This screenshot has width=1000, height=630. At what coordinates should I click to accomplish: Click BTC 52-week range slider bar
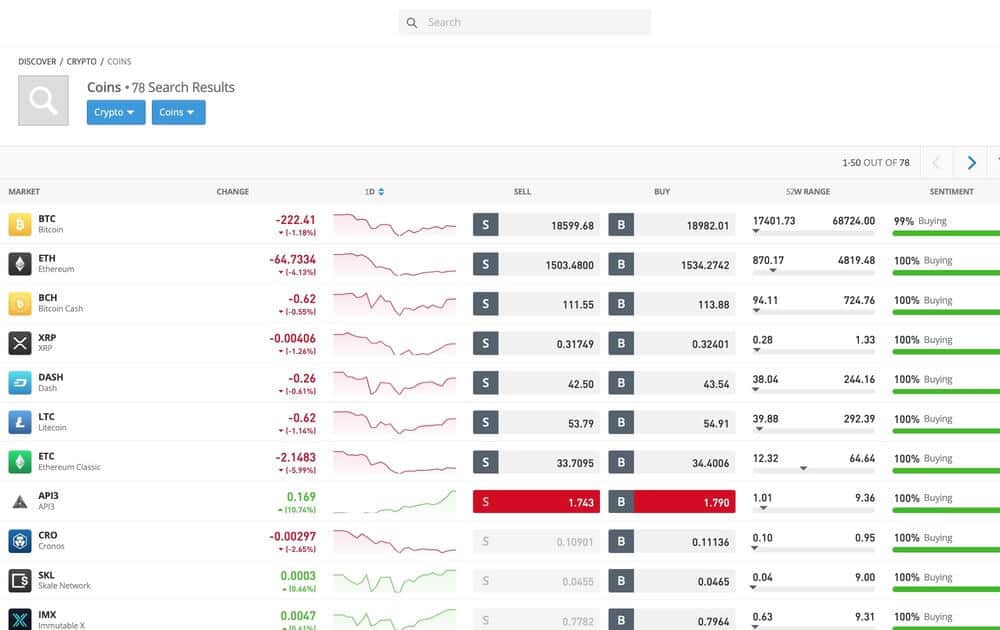pyautogui.click(x=813, y=233)
